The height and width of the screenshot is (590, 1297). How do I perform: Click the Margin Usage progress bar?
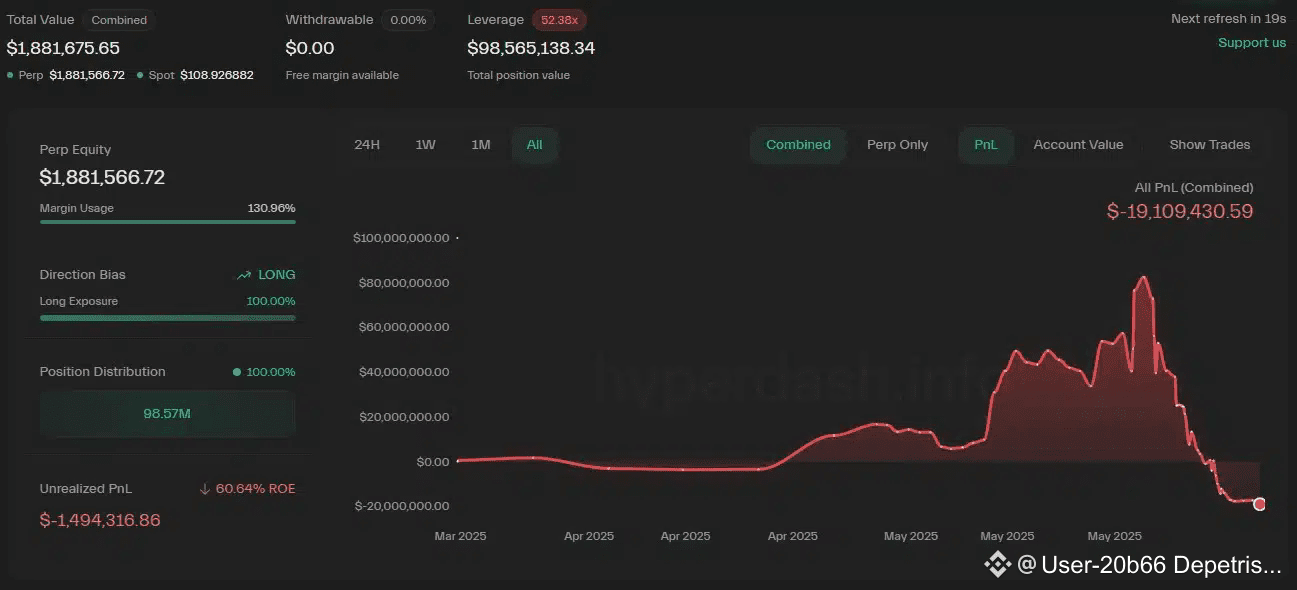click(x=167, y=222)
